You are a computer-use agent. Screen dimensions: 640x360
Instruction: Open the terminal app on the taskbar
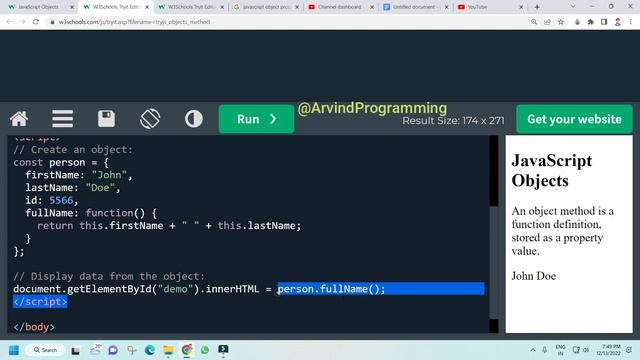pyautogui.click(x=223, y=350)
